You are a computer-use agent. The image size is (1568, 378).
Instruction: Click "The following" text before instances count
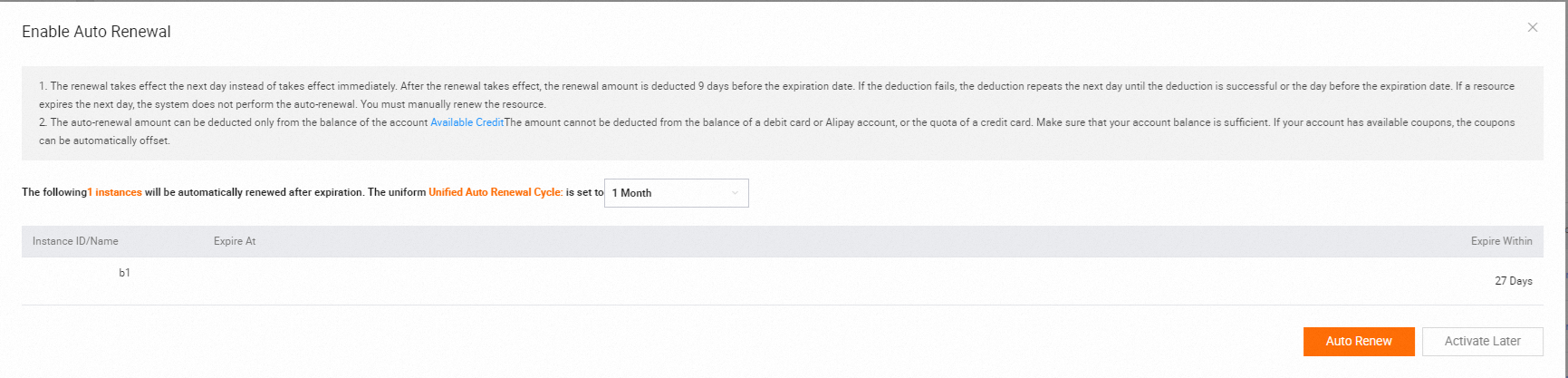pyautogui.click(x=53, y=192)
